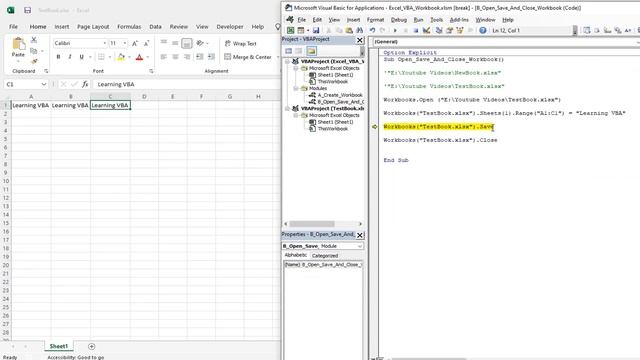The width and height of the screenshot is (640, 360).
Task: Toggle Align Right in Excel
Action: (187, 57)
